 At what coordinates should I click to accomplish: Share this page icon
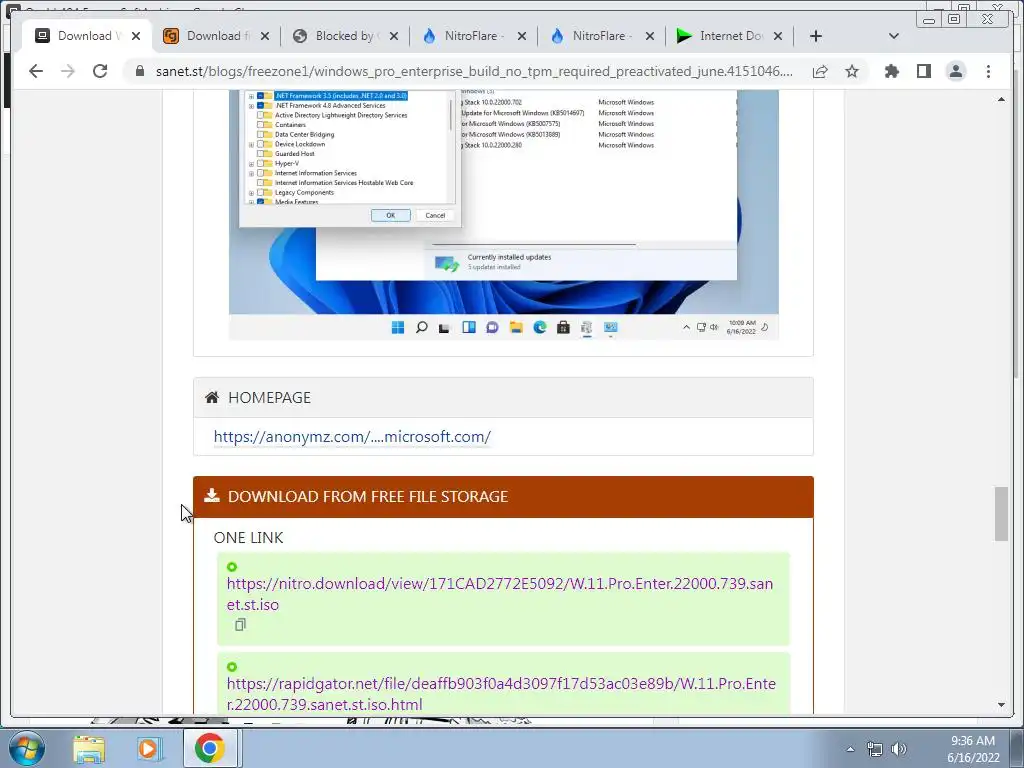coord(820,71)
